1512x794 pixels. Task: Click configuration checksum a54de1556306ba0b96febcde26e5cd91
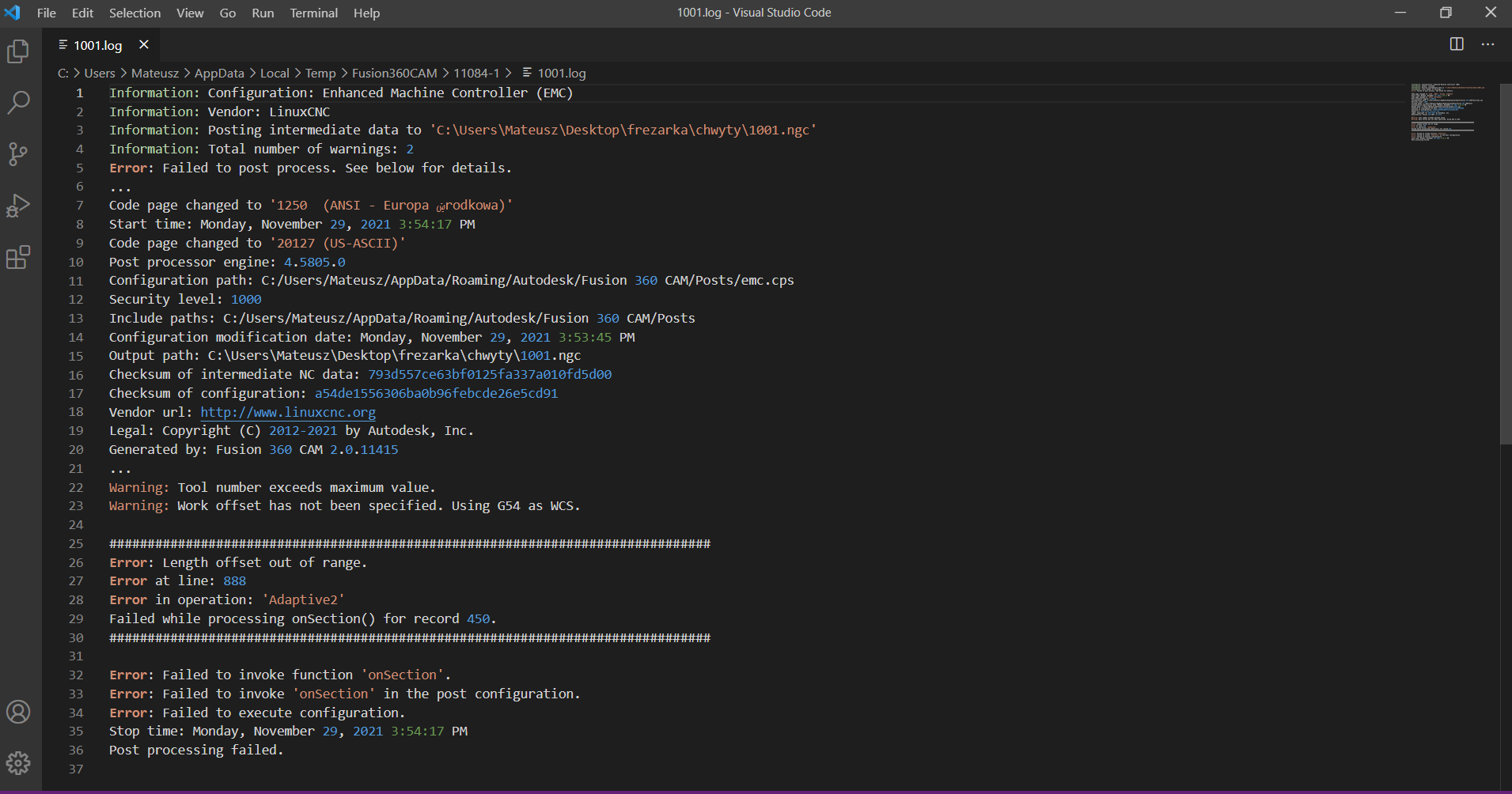436,393
